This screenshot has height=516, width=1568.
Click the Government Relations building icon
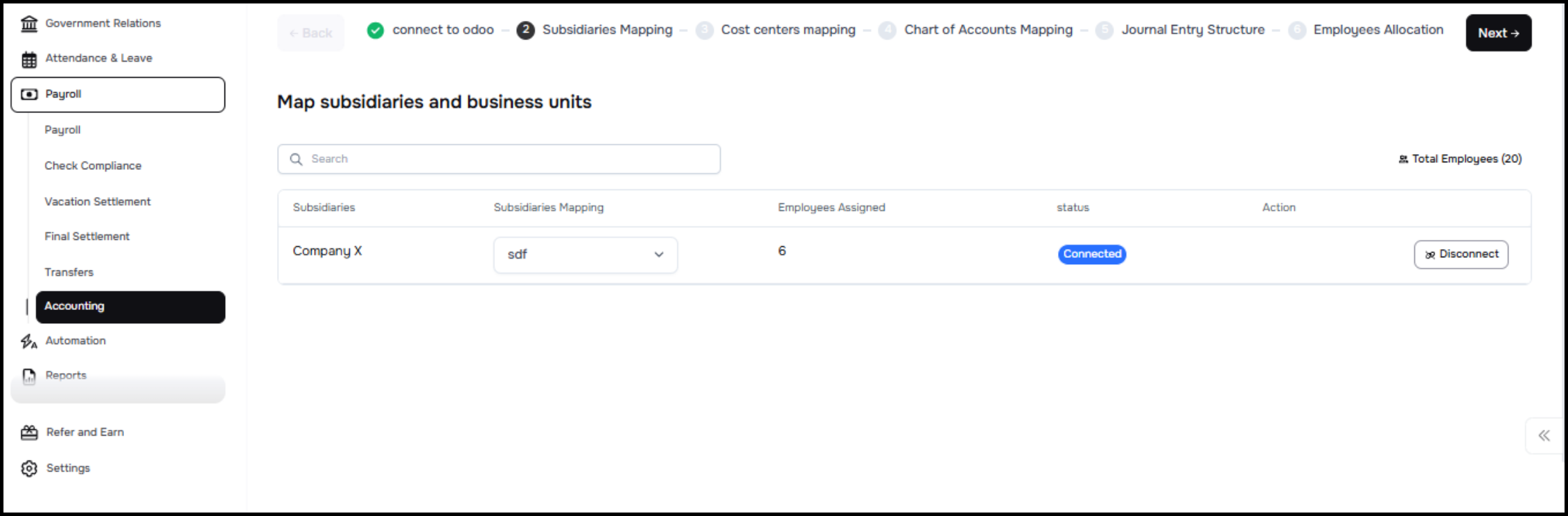(x=29, y=24)
